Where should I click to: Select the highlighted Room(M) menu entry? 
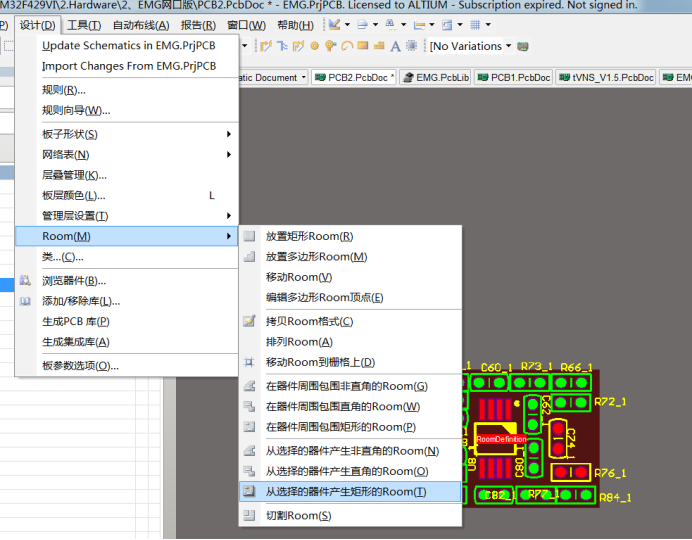[x=127, y=236]
